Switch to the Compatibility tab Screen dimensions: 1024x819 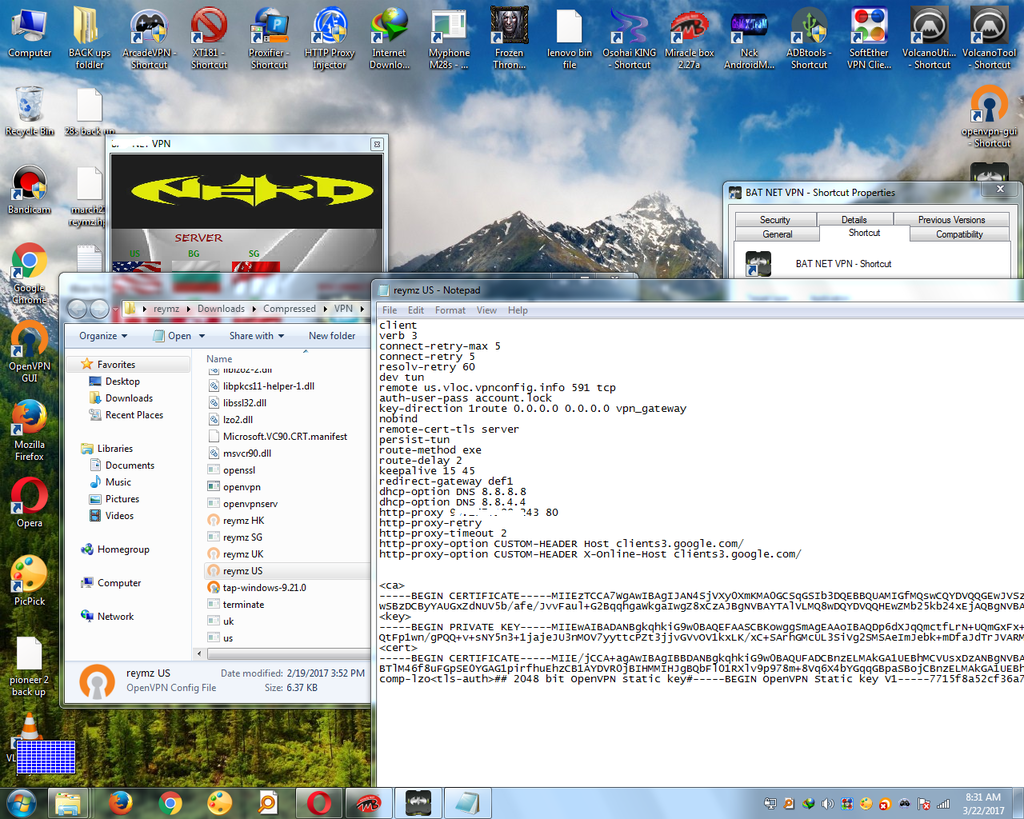tap(959, 234)
